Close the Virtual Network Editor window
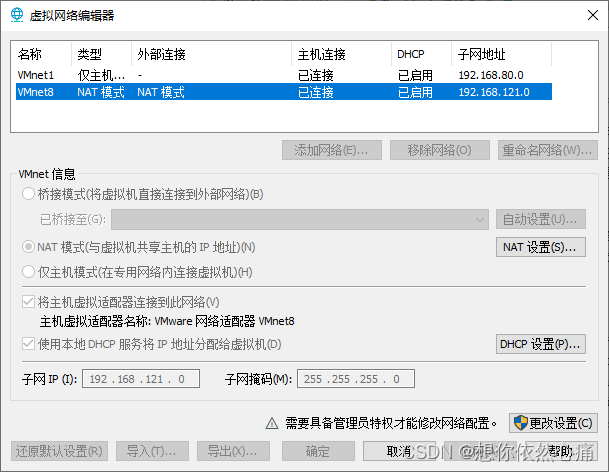This screenshot has width=609, height=472. click(585, 15)
